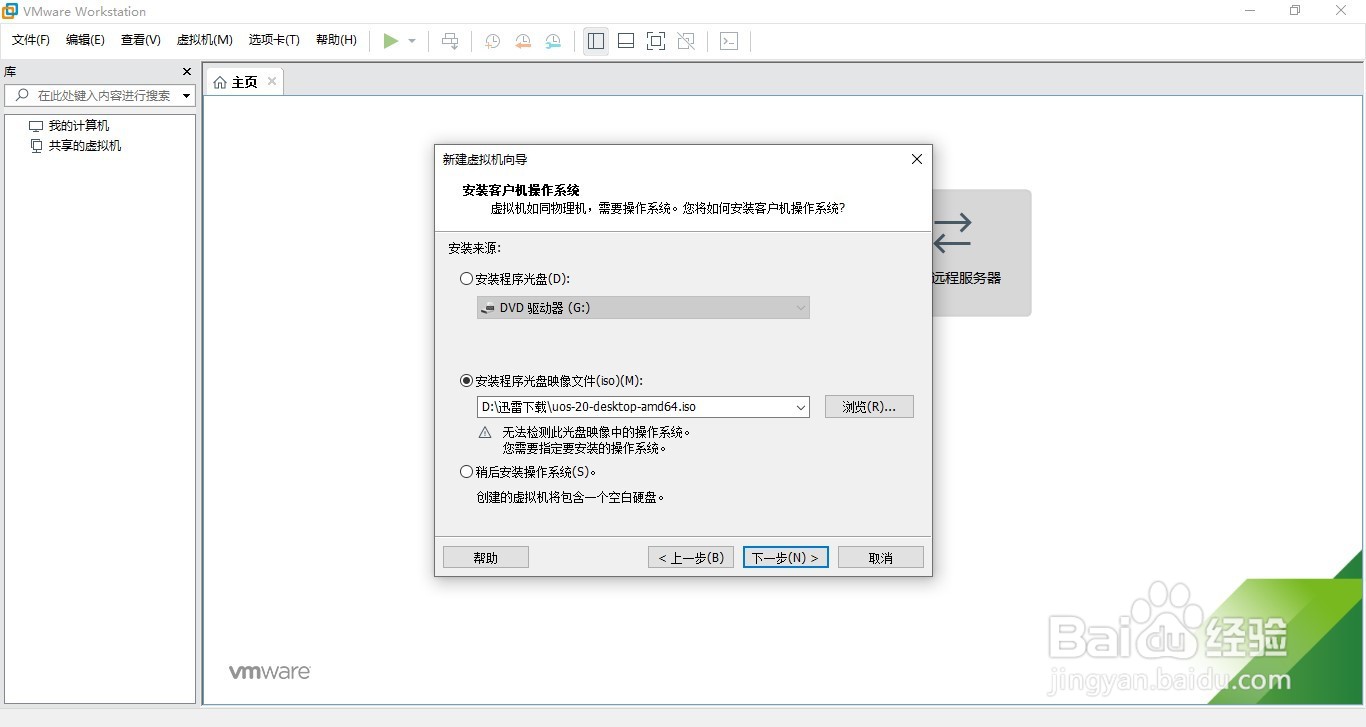
Task: Click the home icon on 主页 tab
Action: (x=220, y=82)
